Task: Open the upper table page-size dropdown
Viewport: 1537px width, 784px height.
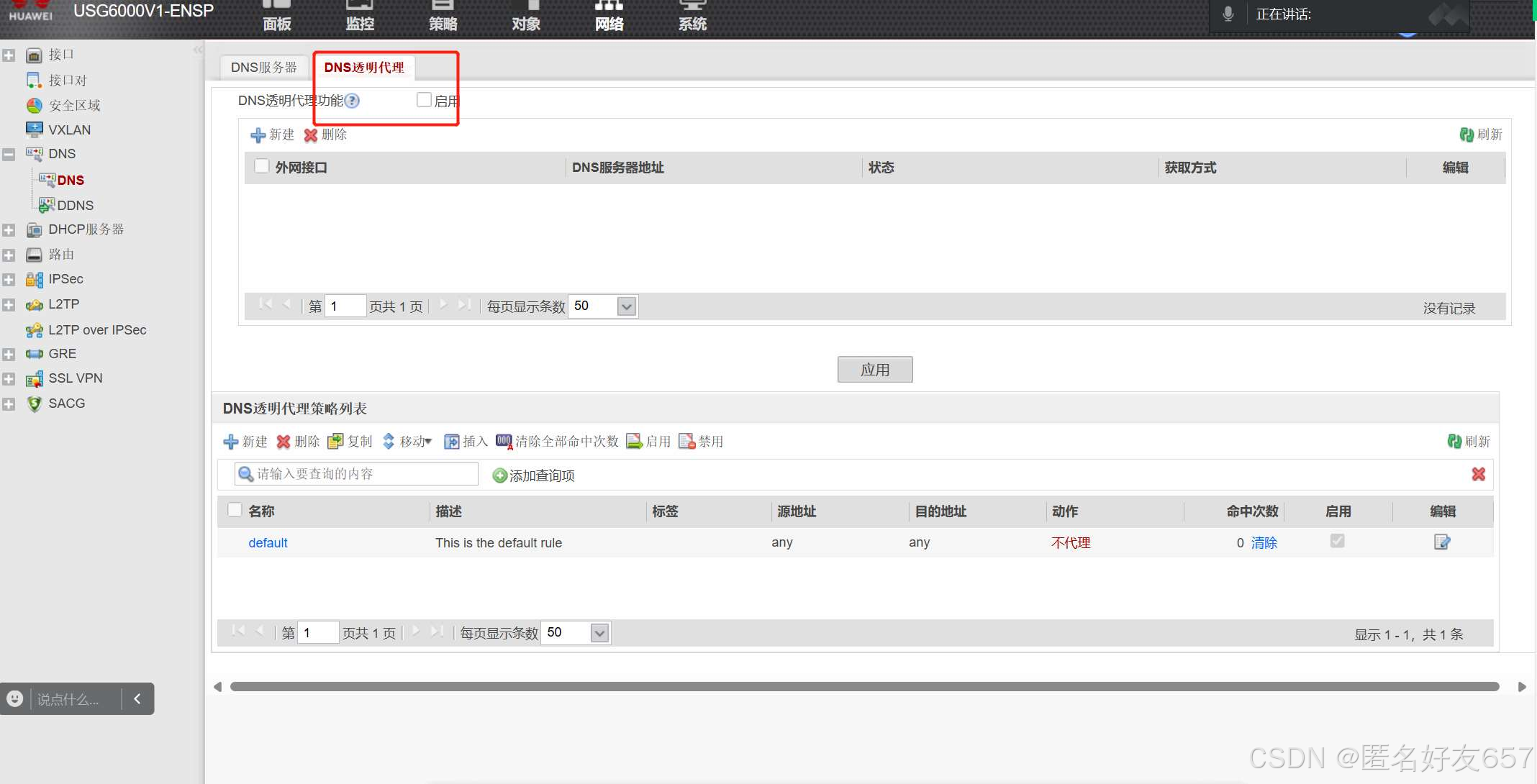Action: click(627, 306)
